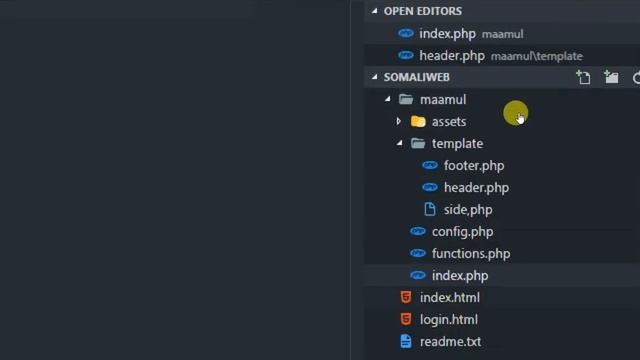Click the New Folder icon
The height and width of the screenshot is (360, 640).
tap(611, 77)
